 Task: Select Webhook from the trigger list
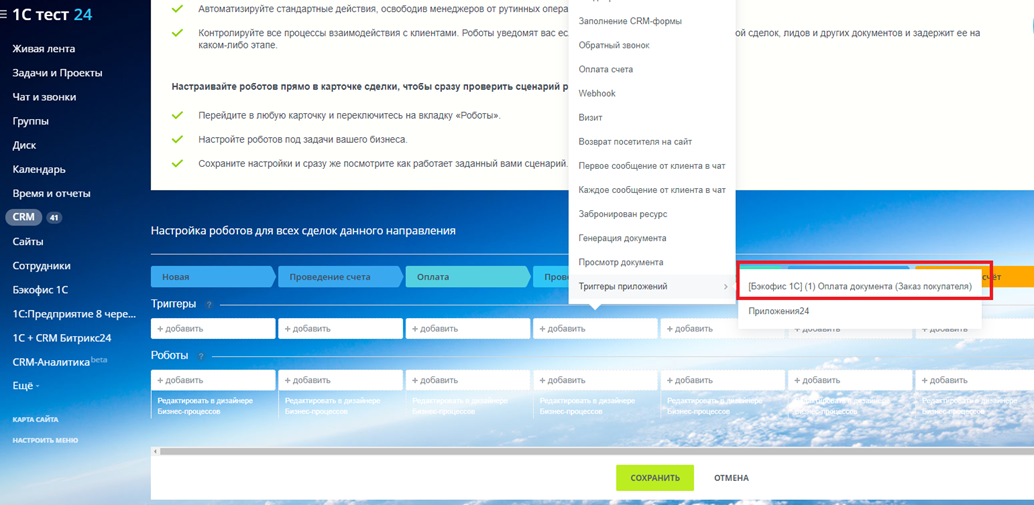[x=597, y=94]
